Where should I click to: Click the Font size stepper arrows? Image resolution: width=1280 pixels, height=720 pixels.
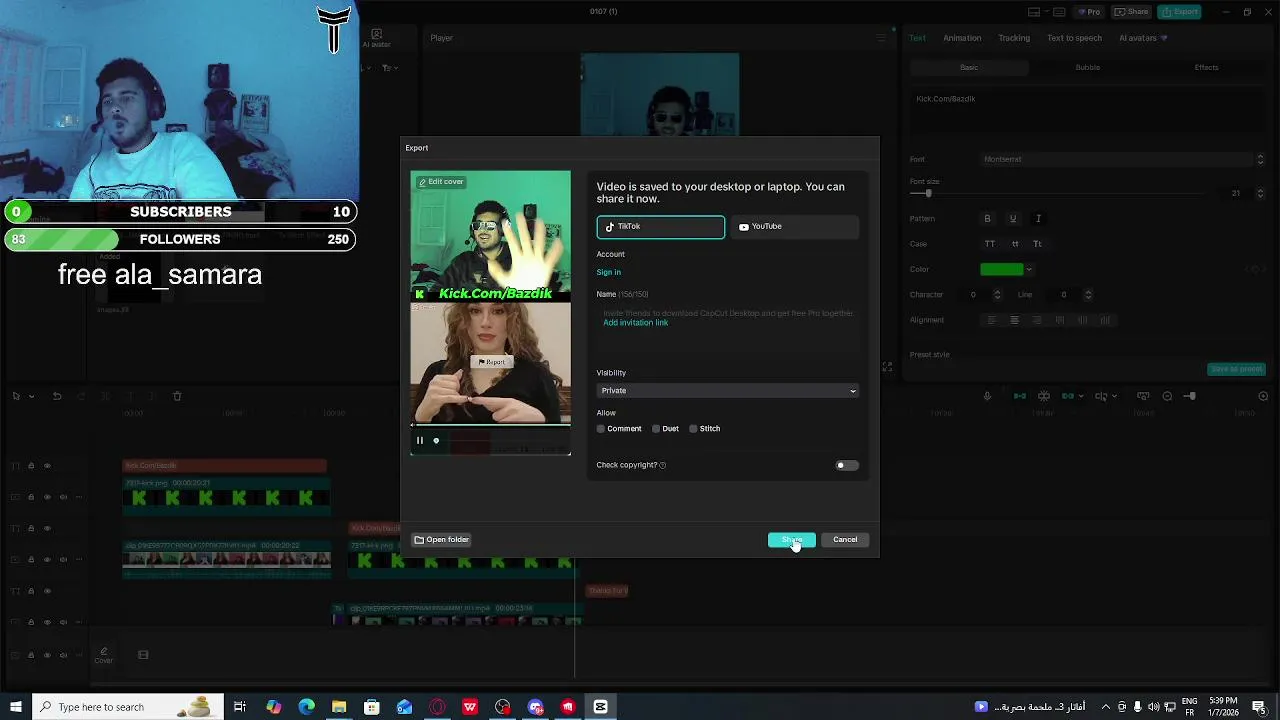point(1260,193)
